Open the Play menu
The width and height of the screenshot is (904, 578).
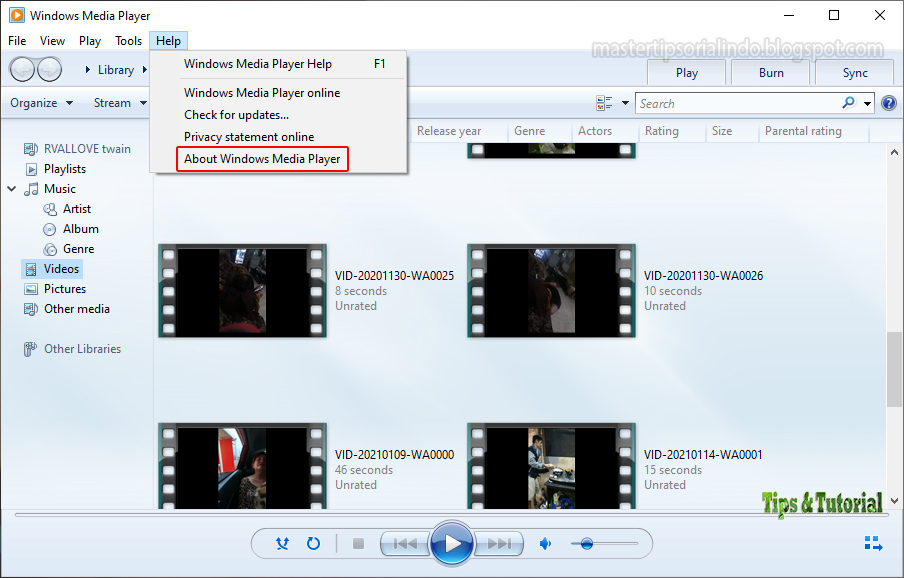pos(90,41)
